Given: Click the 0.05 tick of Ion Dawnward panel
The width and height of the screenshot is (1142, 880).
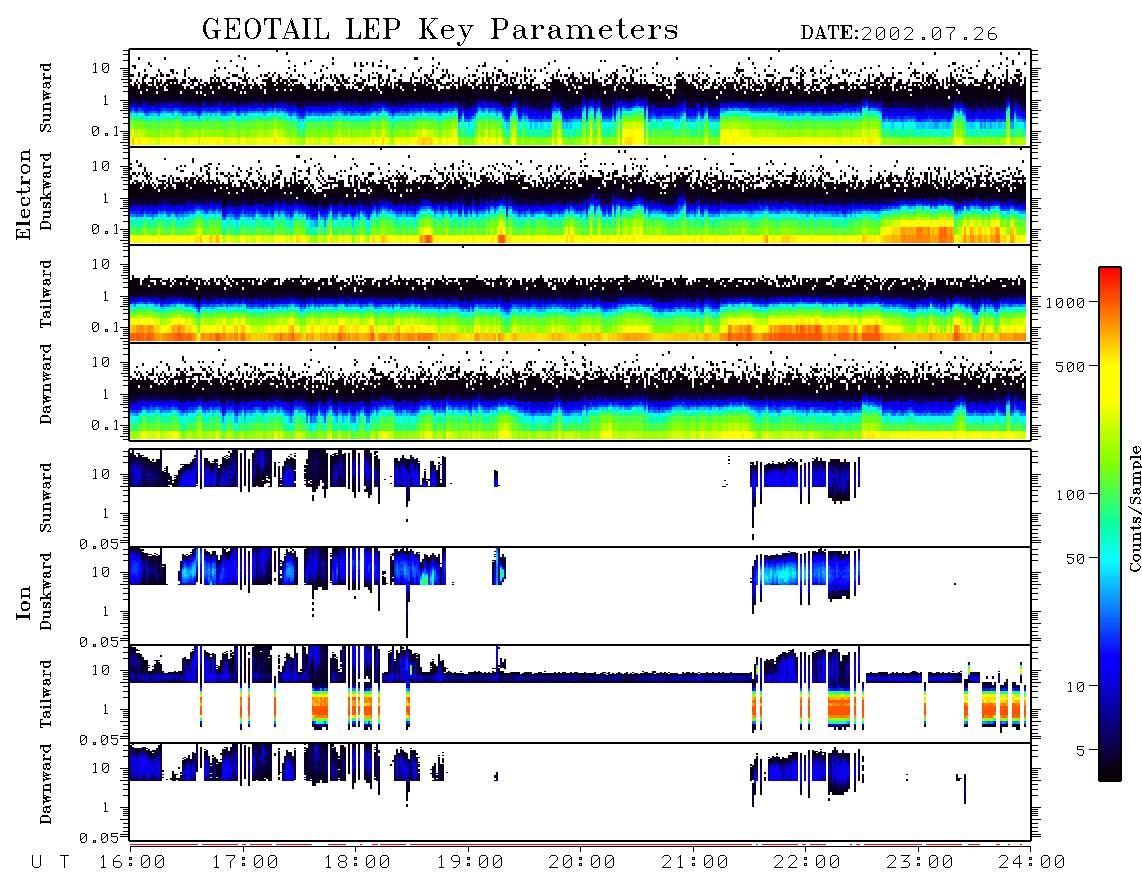Looking at the screenshot, I should (99, 838).
